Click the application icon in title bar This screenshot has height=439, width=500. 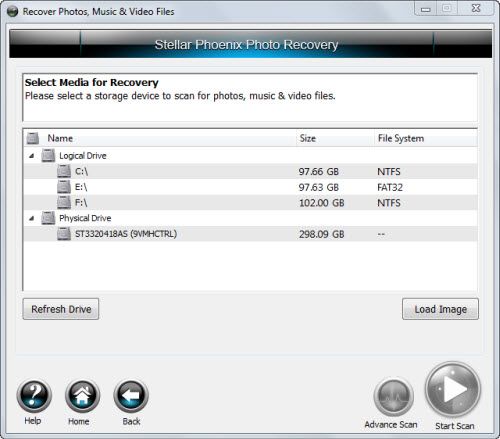tap(13, 11)
